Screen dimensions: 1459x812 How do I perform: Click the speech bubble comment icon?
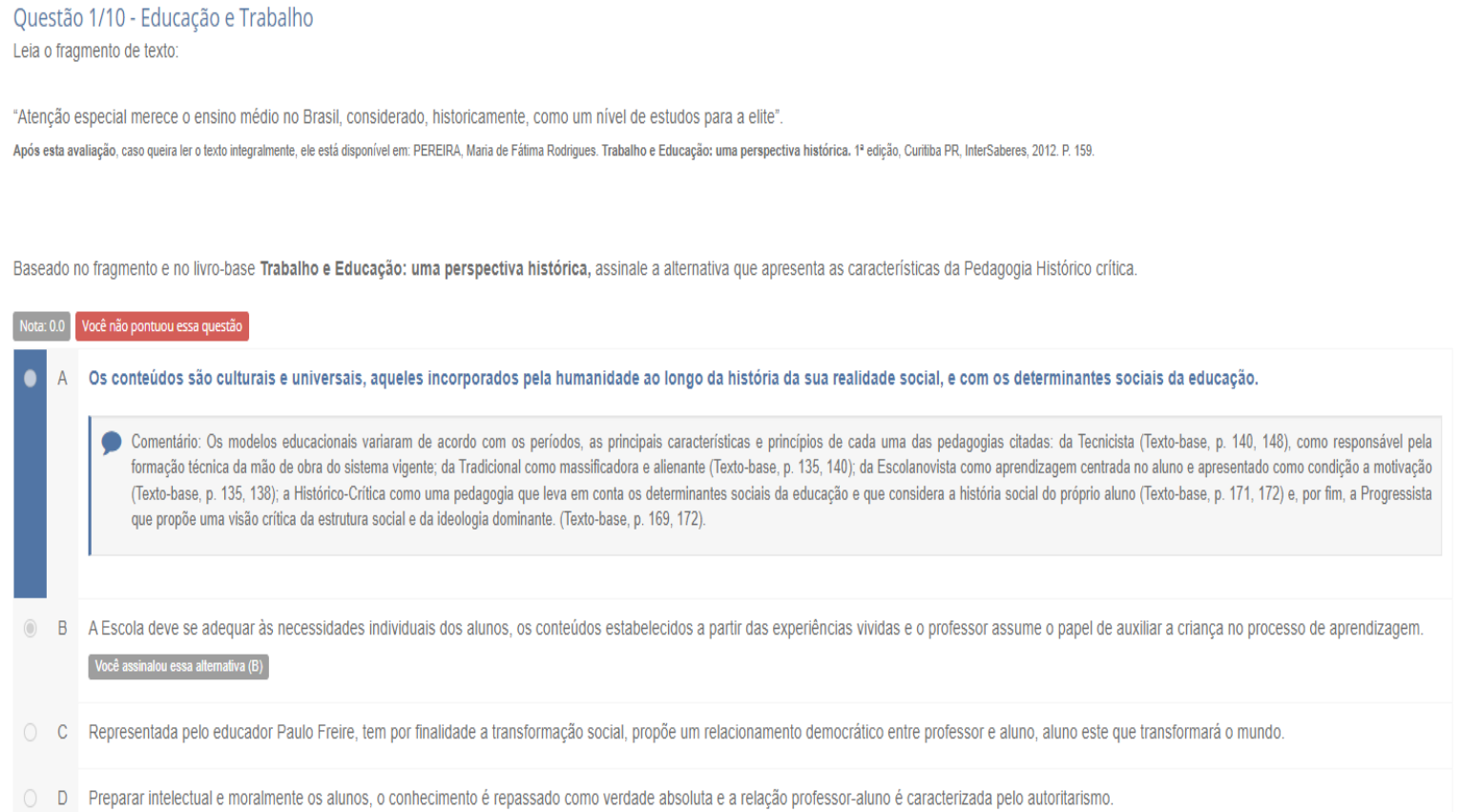click(x=112, y=443)
